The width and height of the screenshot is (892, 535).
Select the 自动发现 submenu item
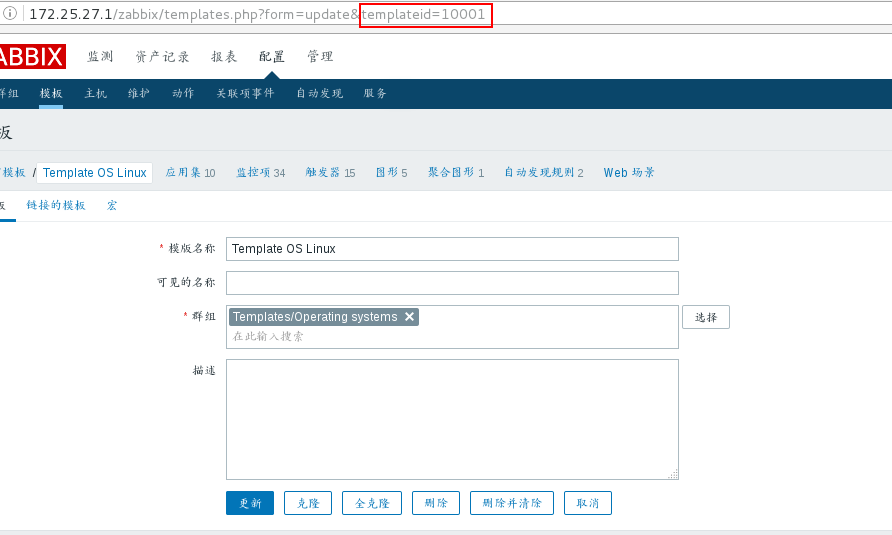point(319,93)
